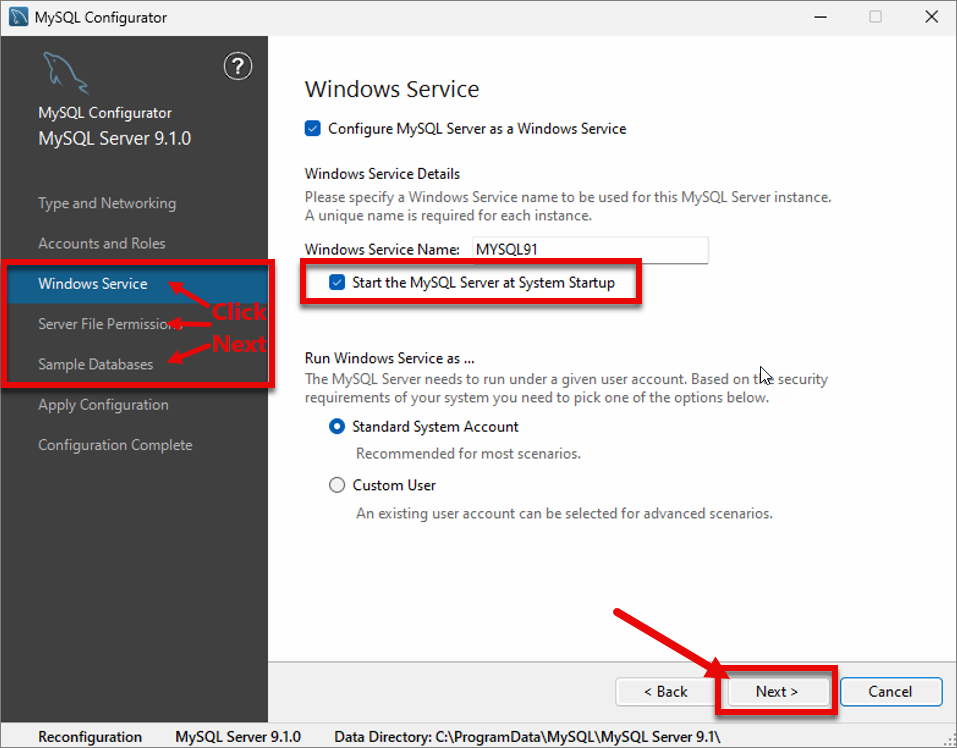
Task: Click the Reconfiguration status bar text
Action: pyautogui.click(x=90, y=737)
